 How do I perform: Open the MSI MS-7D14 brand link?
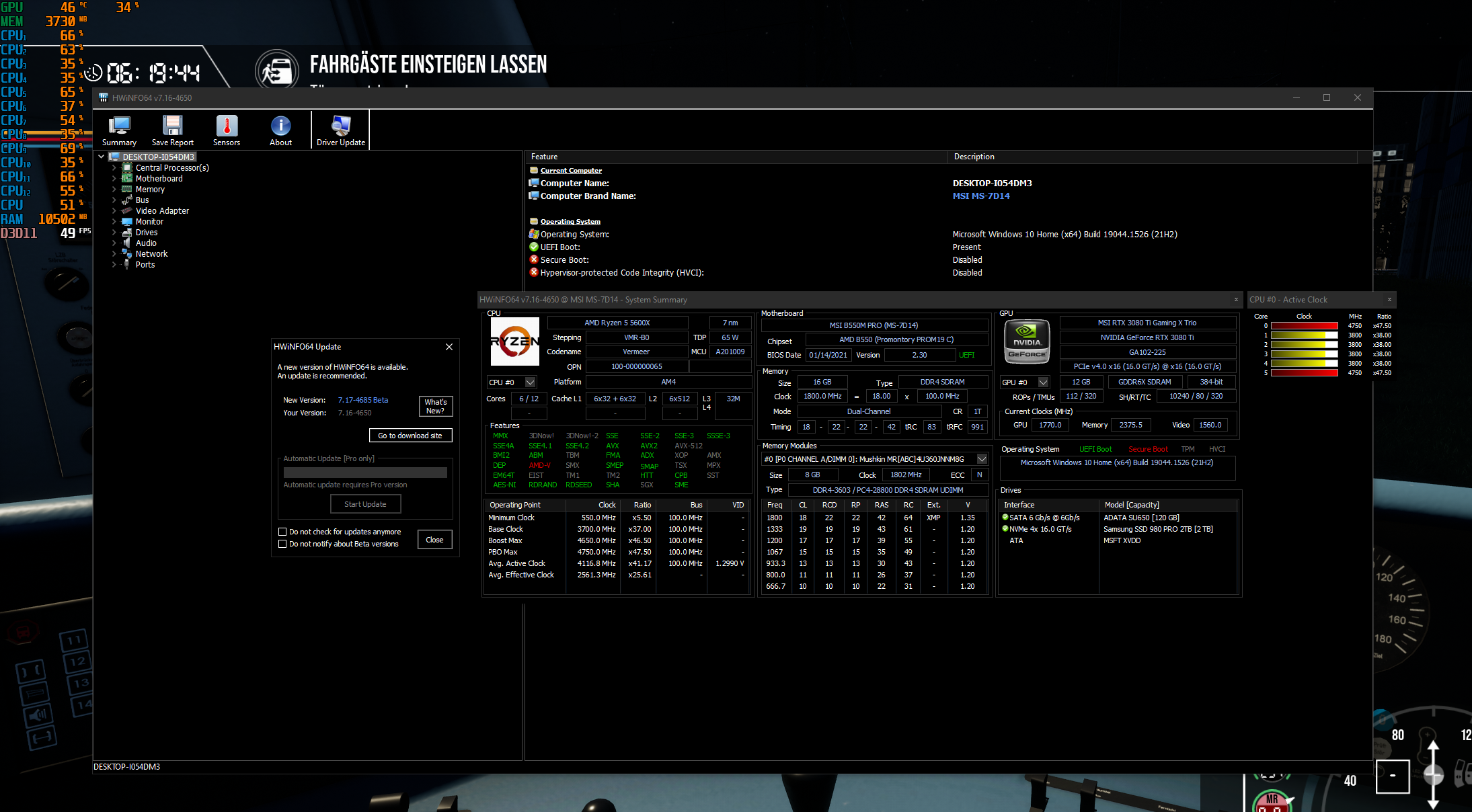(981, 196)
